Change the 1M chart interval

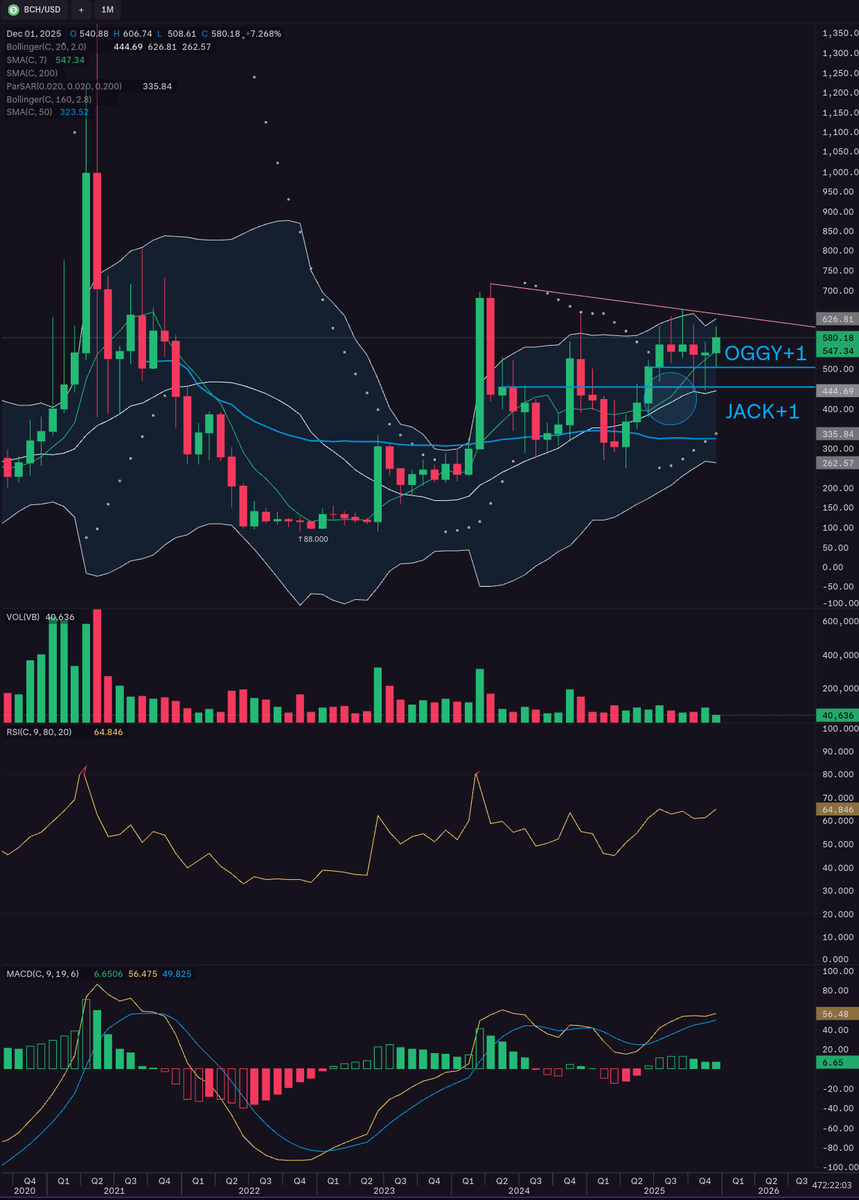pos(108,9)
